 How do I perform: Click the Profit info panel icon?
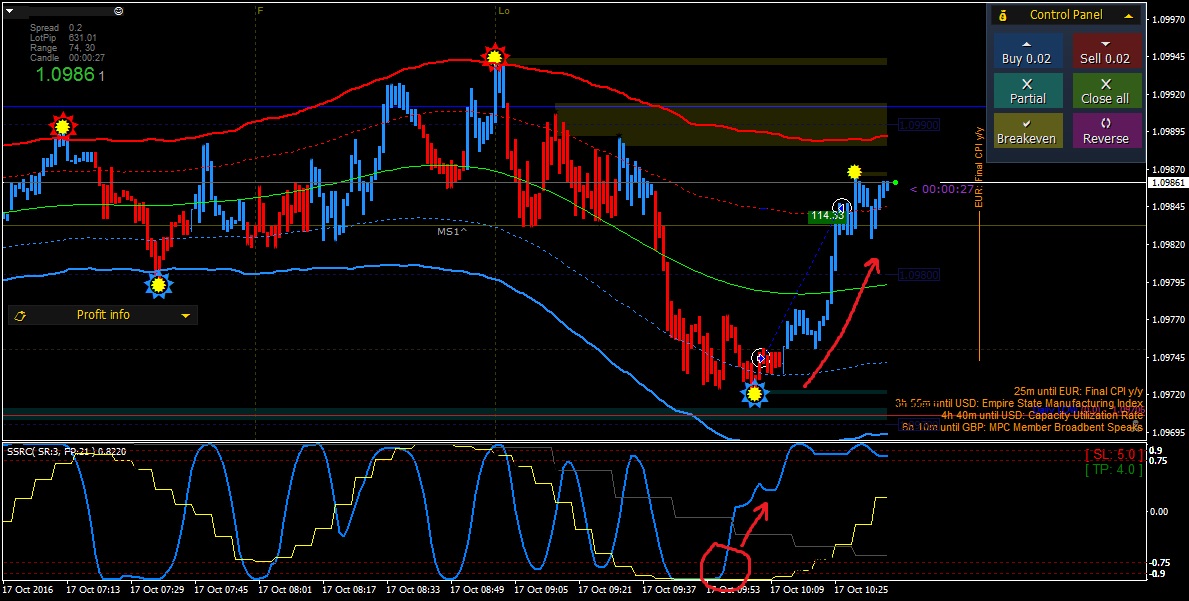(20, 315)
